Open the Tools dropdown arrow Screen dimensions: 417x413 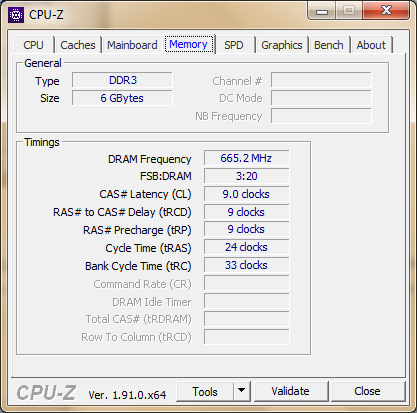(242, 391)
